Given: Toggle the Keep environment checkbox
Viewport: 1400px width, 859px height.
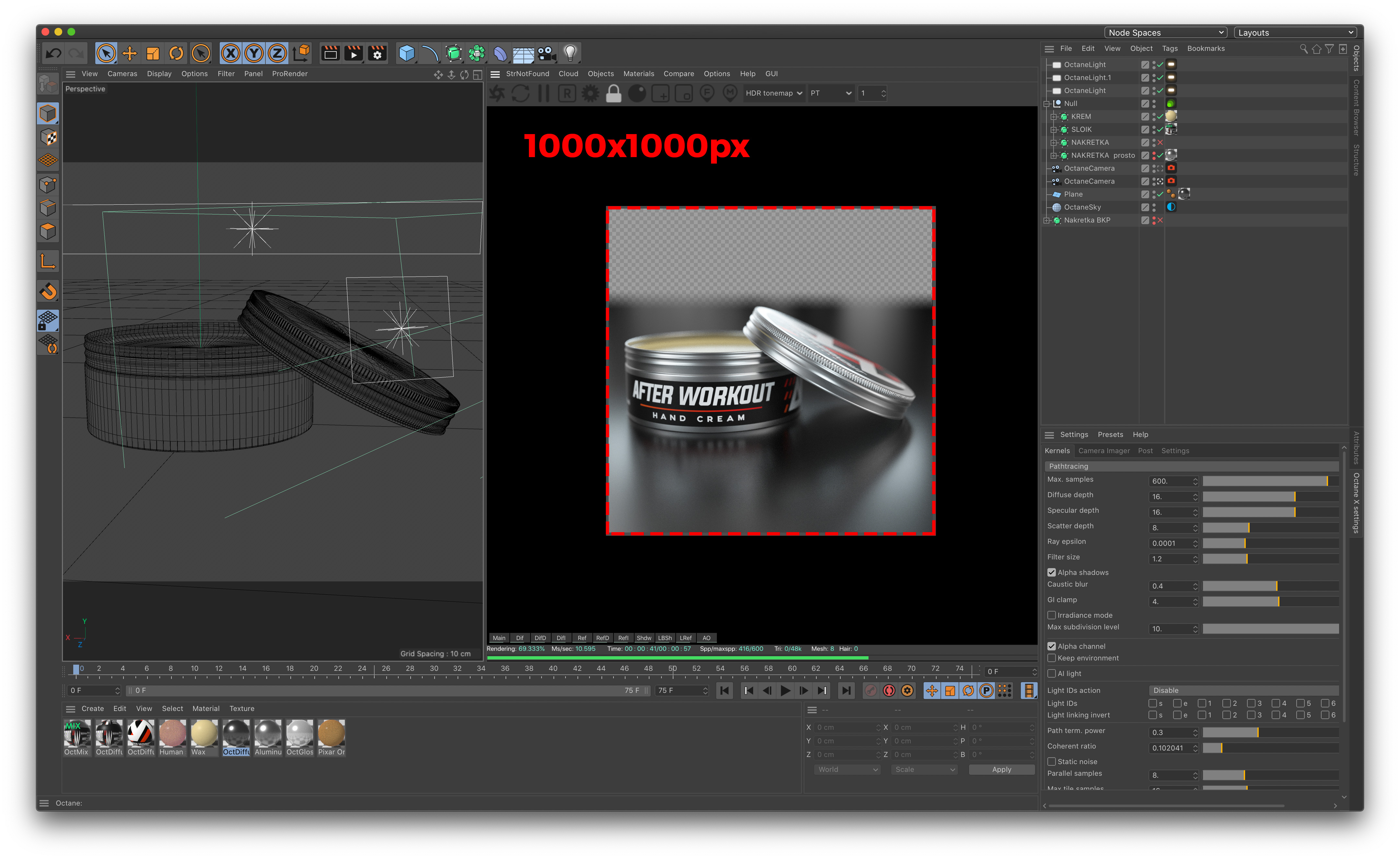Looking at the screenshot, I should point(1052,658).
